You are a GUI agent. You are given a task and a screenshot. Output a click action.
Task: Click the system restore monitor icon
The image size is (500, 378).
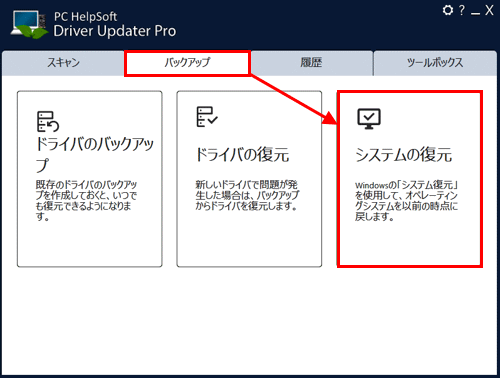369,119
